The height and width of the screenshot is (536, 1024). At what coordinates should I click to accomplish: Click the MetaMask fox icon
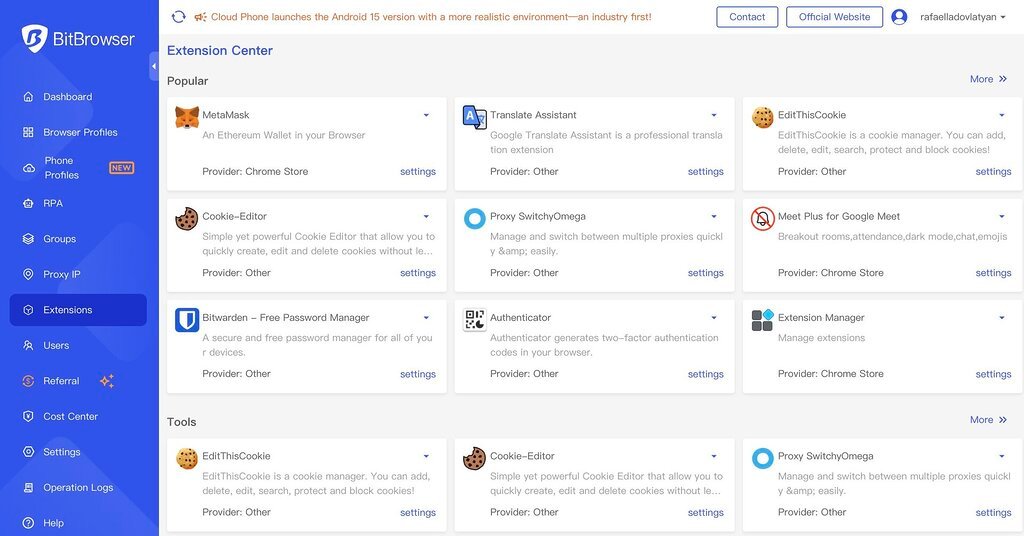[187, 118]
